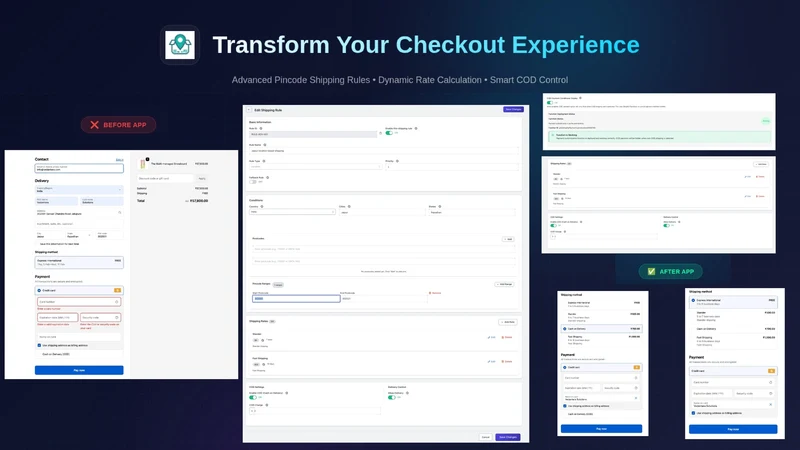Open Country/Region dropdown in the Before App checkout

tap(79, 190)
